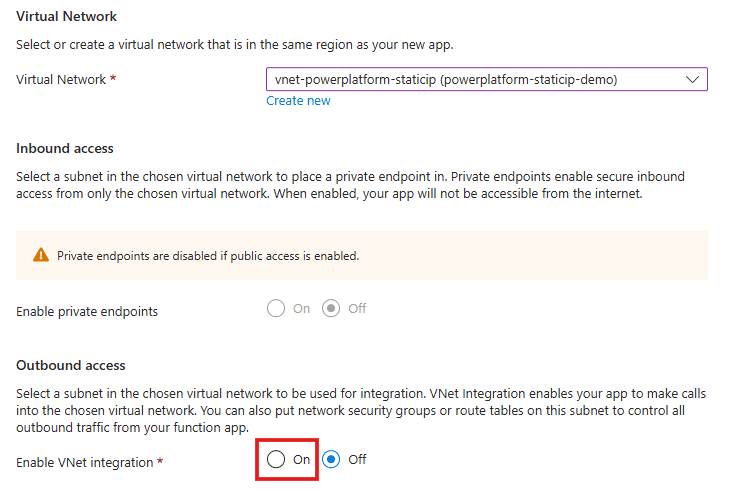Click the red asterisk beside Enable VNet integration
The image size is (737, 491).
pos(159,460)
